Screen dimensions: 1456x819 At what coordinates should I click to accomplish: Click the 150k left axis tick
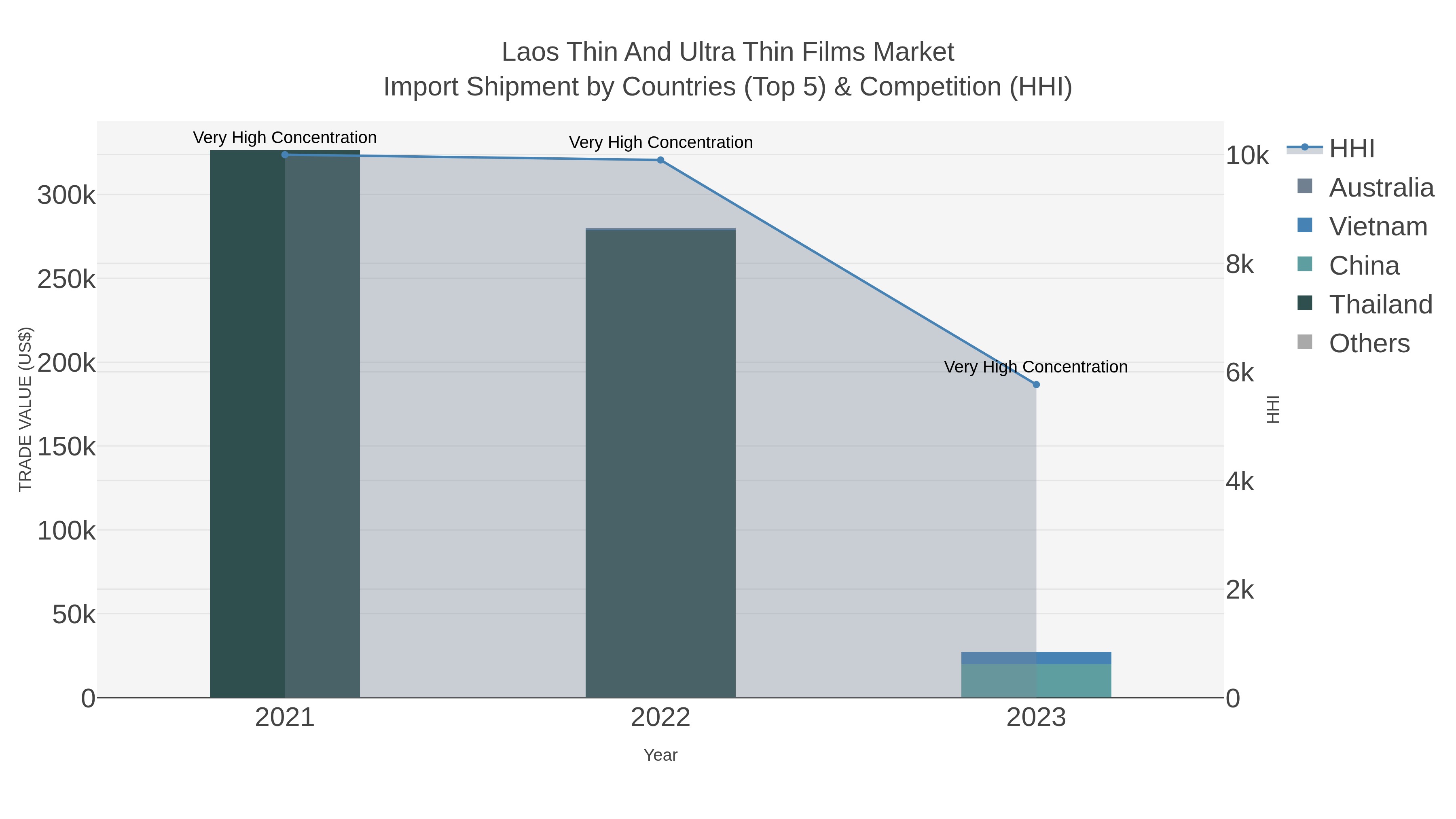click(x=66, y=447)
